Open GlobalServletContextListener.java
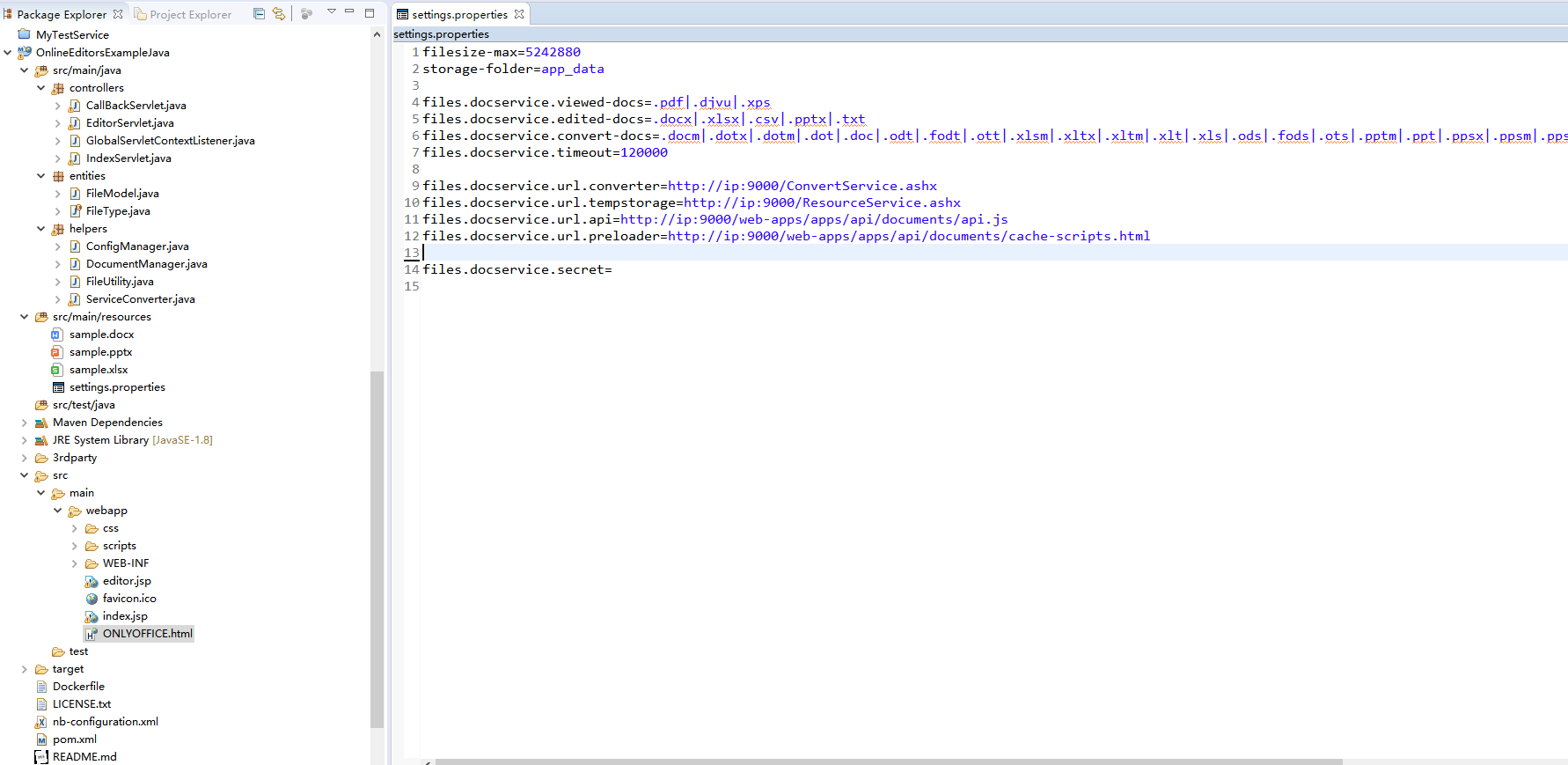 click(x=170, y=141)
